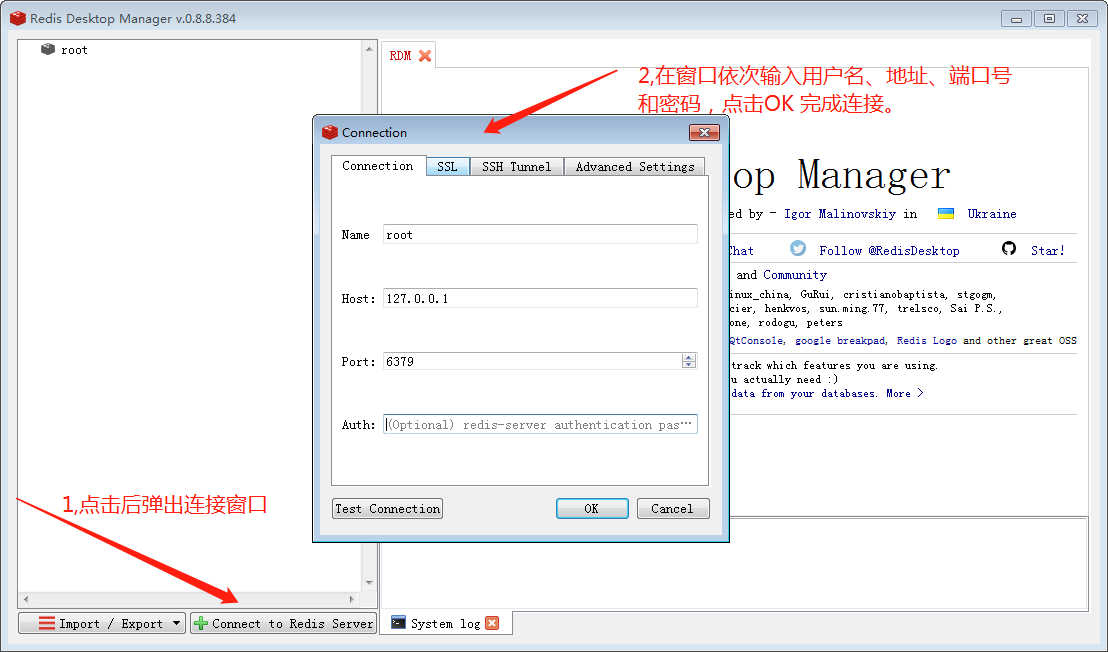Click right arrow of horizontal tree scrollbar
The image size is (1108, 652).
(x=352, y=599)
